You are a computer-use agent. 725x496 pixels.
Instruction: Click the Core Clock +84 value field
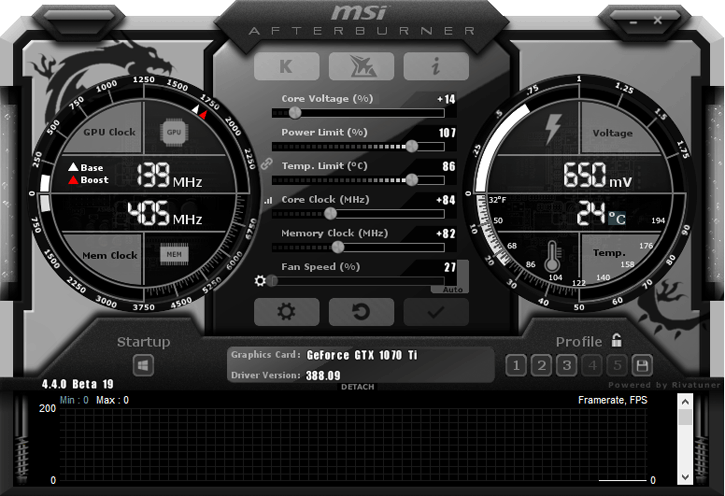click(x=446, y=200)
